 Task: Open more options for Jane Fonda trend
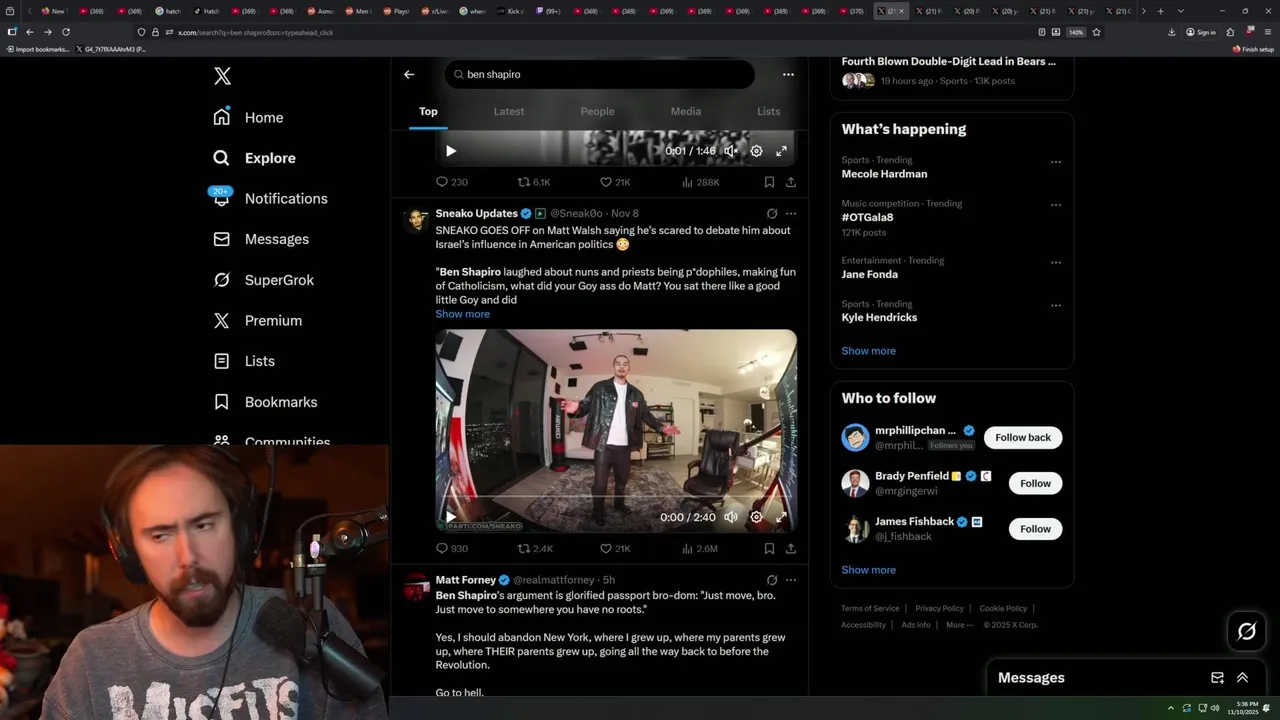pos(1056,261)
